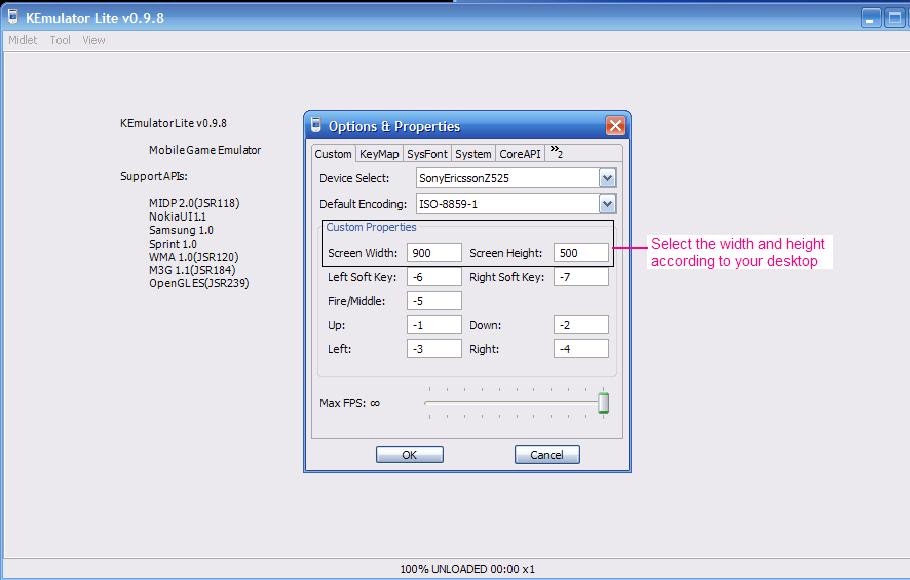
Task: Maximize the KEmulator Lite window
Action: (x=894, y=18)
